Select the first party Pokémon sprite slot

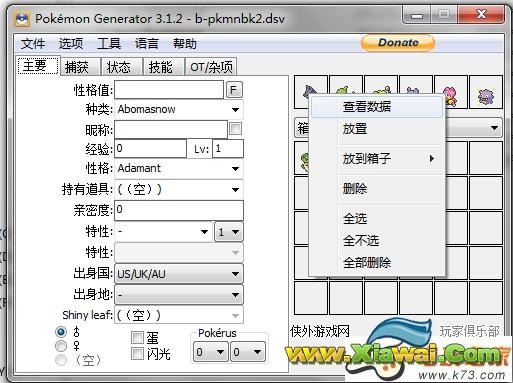pyautogui.click(x=311, y=92)
